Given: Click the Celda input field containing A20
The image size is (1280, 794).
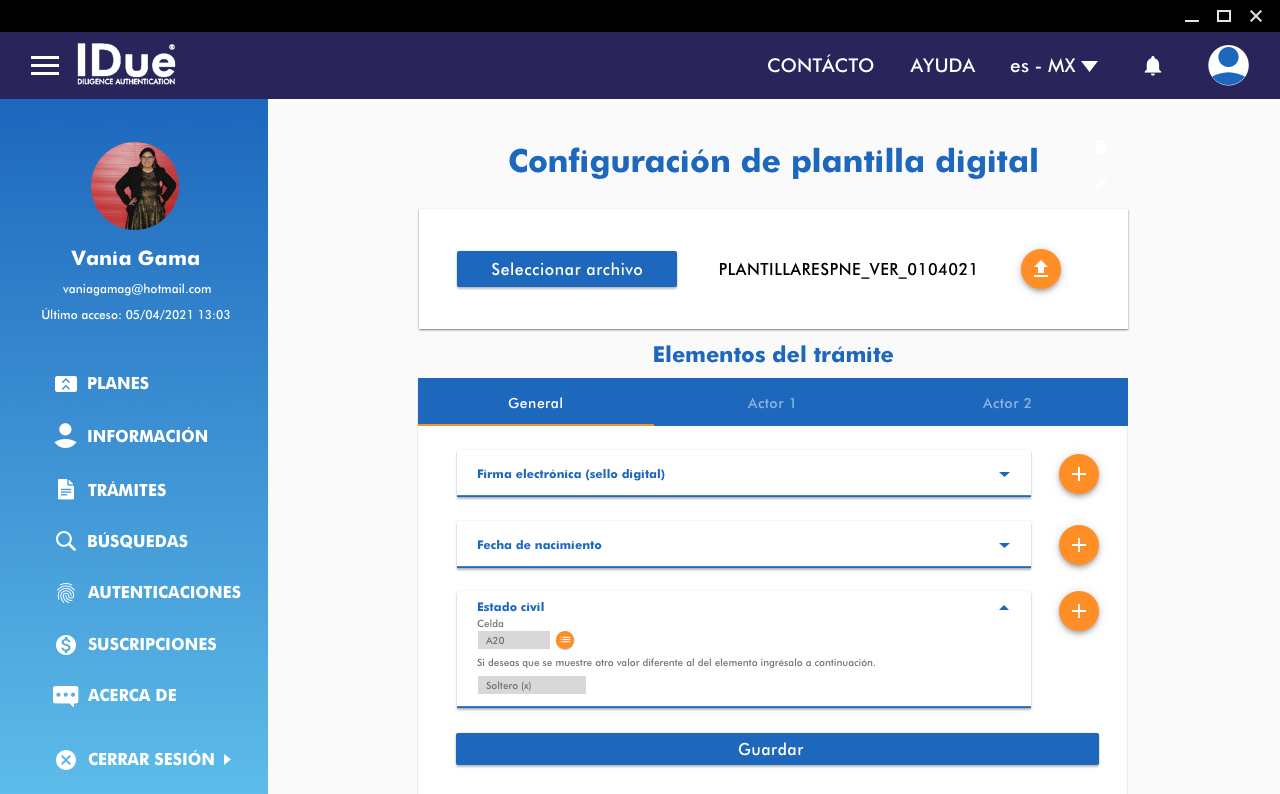Looking at the screenshot, I should [513, 640].
